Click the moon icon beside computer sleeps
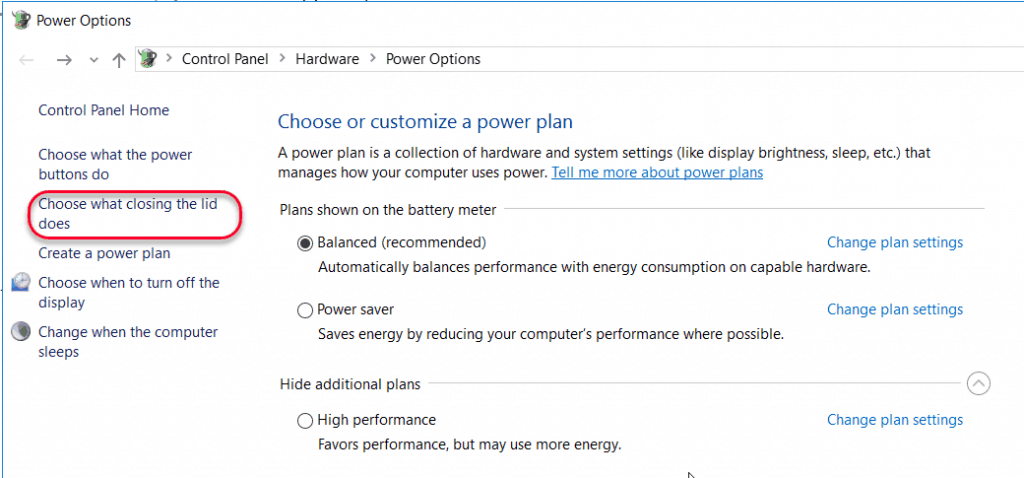 tap(21, 332)
